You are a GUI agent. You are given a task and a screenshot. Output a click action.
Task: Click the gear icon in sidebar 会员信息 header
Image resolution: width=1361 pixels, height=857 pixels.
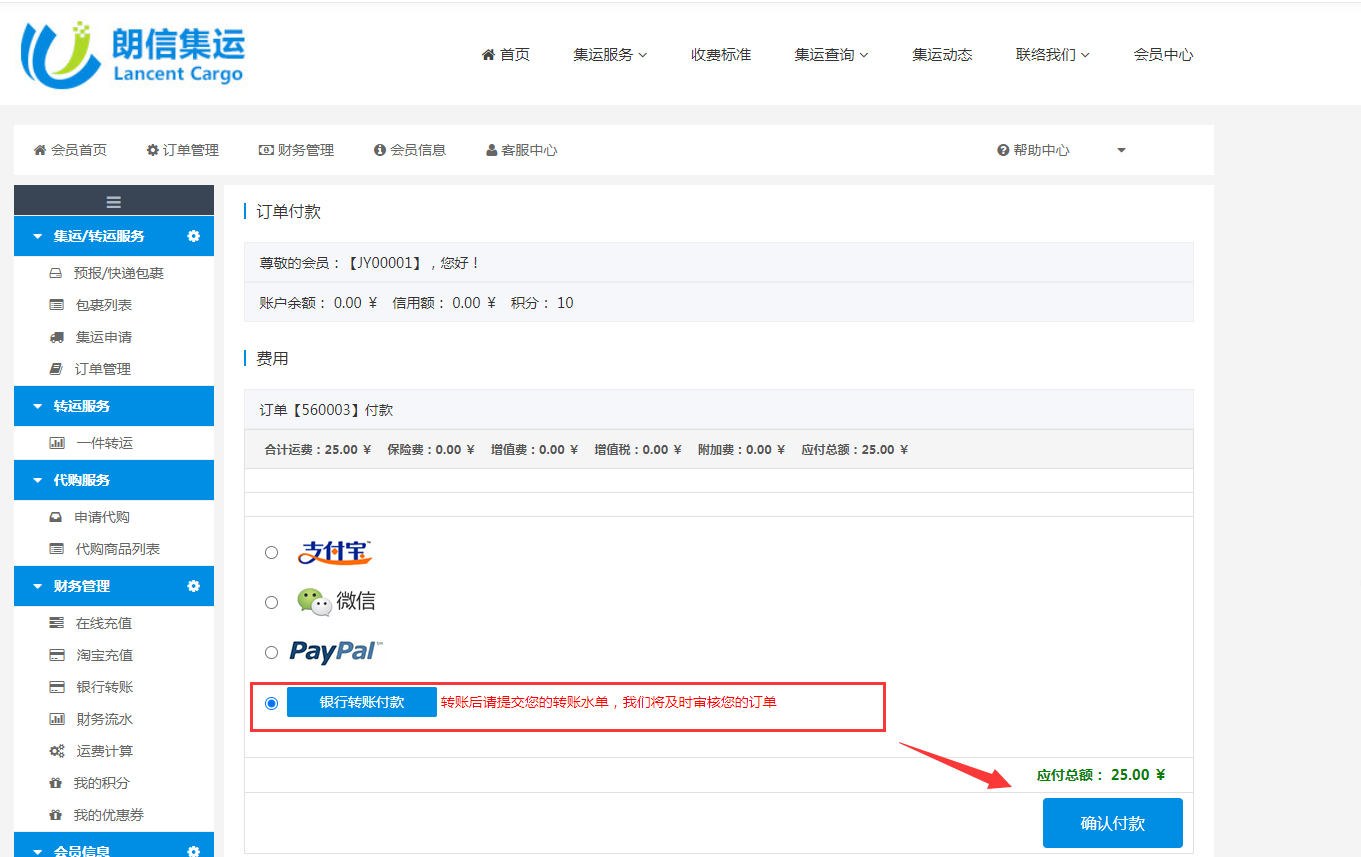[194, 851]
